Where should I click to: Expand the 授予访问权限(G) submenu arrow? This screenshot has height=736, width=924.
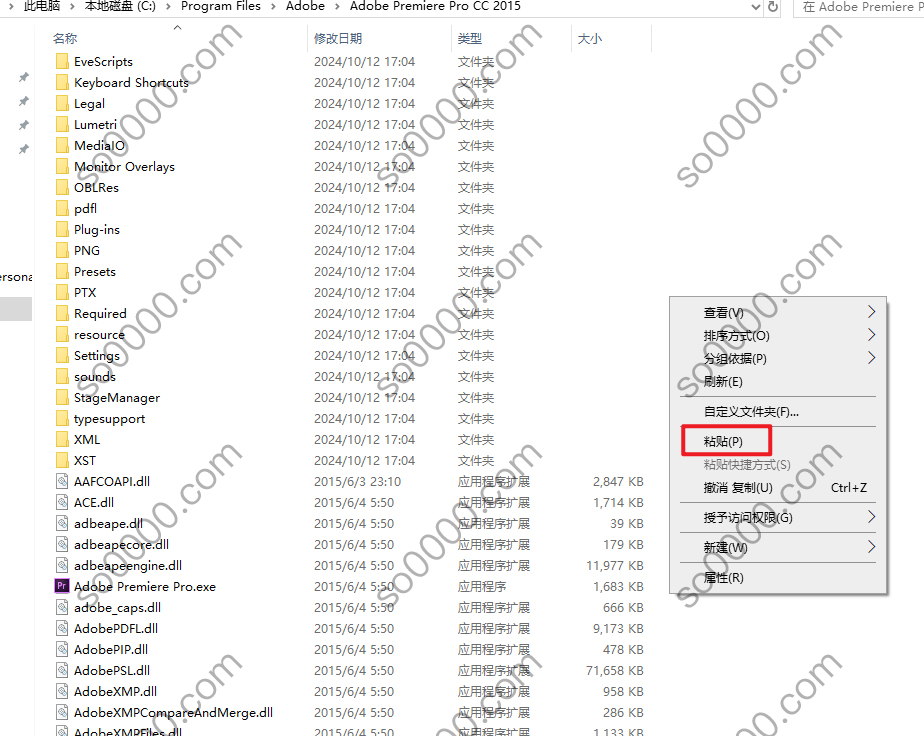[x=872, y=517]
